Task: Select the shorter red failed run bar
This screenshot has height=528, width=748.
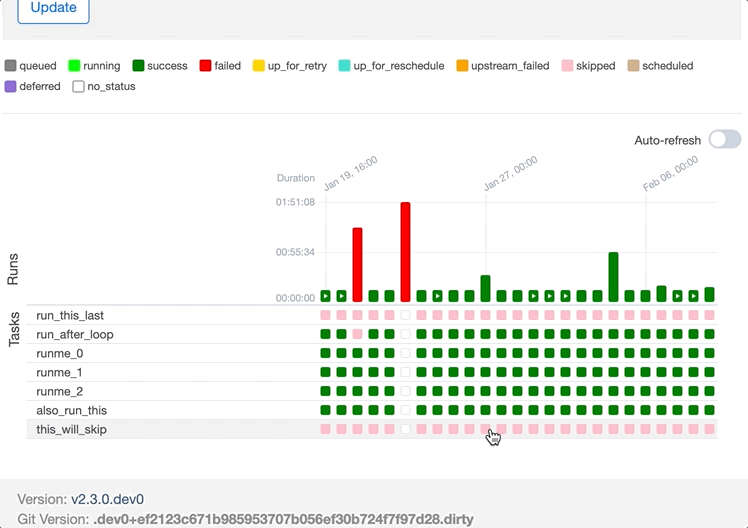Action: (x=357, y=265)
